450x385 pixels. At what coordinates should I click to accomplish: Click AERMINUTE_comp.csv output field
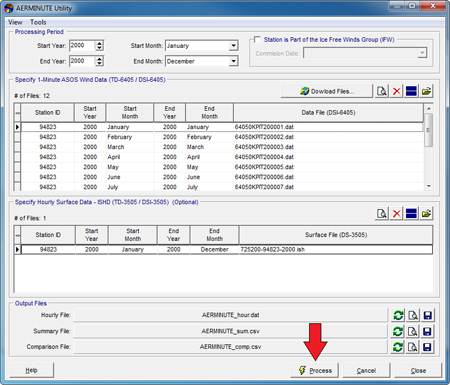(230, 347)
